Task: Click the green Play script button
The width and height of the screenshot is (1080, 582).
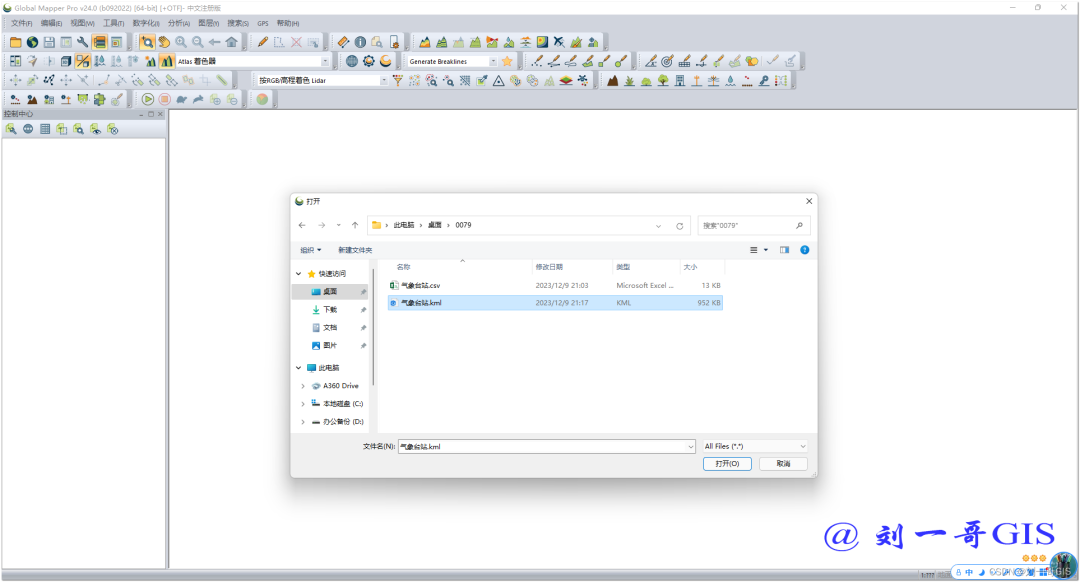Action: [147, 99]
